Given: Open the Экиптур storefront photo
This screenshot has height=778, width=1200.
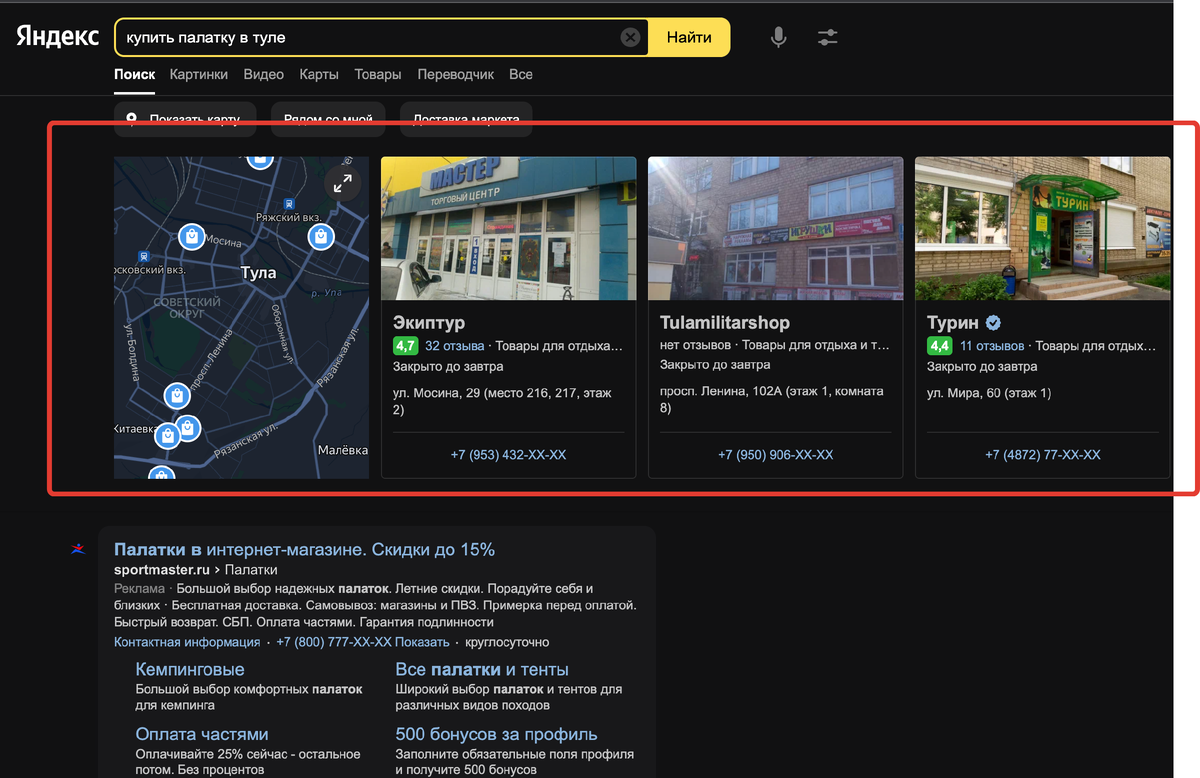Looking at the screenshot, I should [x=508, y=228].
